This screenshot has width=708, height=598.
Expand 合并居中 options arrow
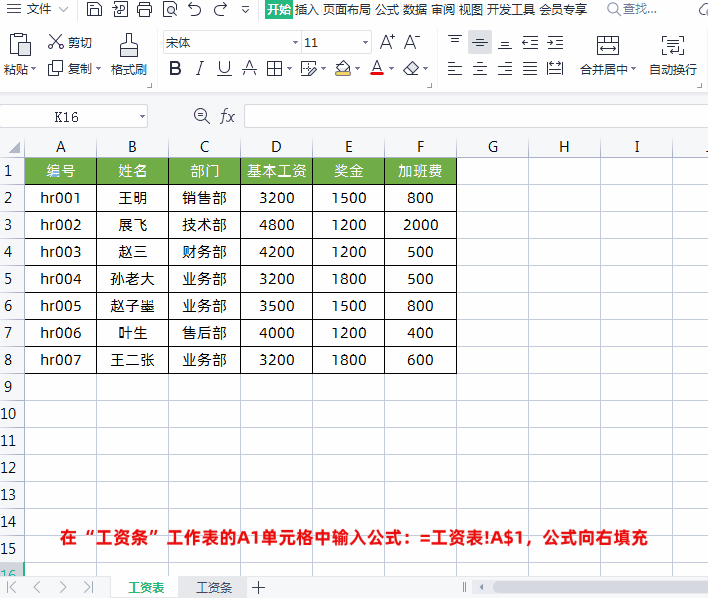point(633,69)
